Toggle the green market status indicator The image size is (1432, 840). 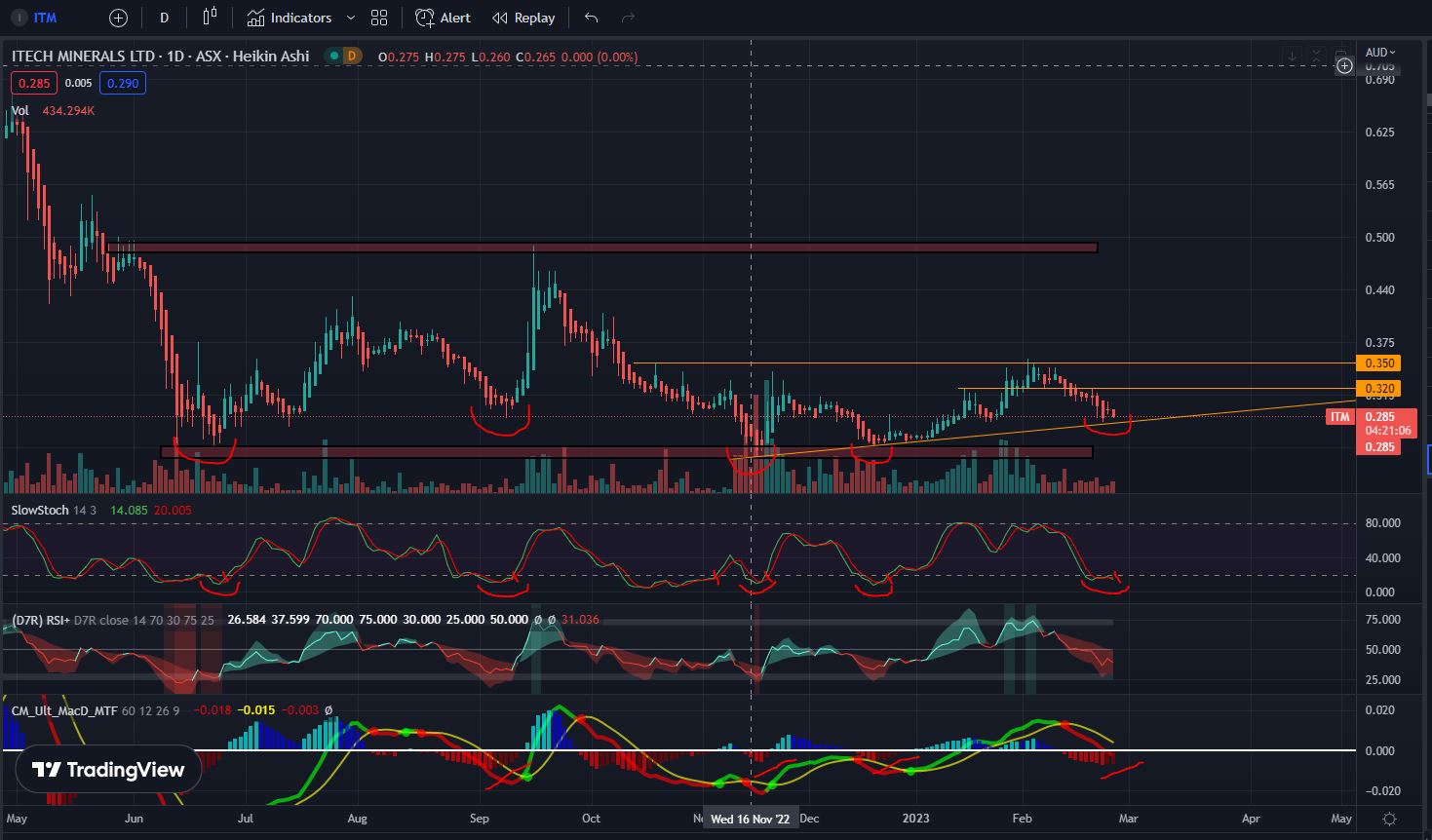point(333,57)
